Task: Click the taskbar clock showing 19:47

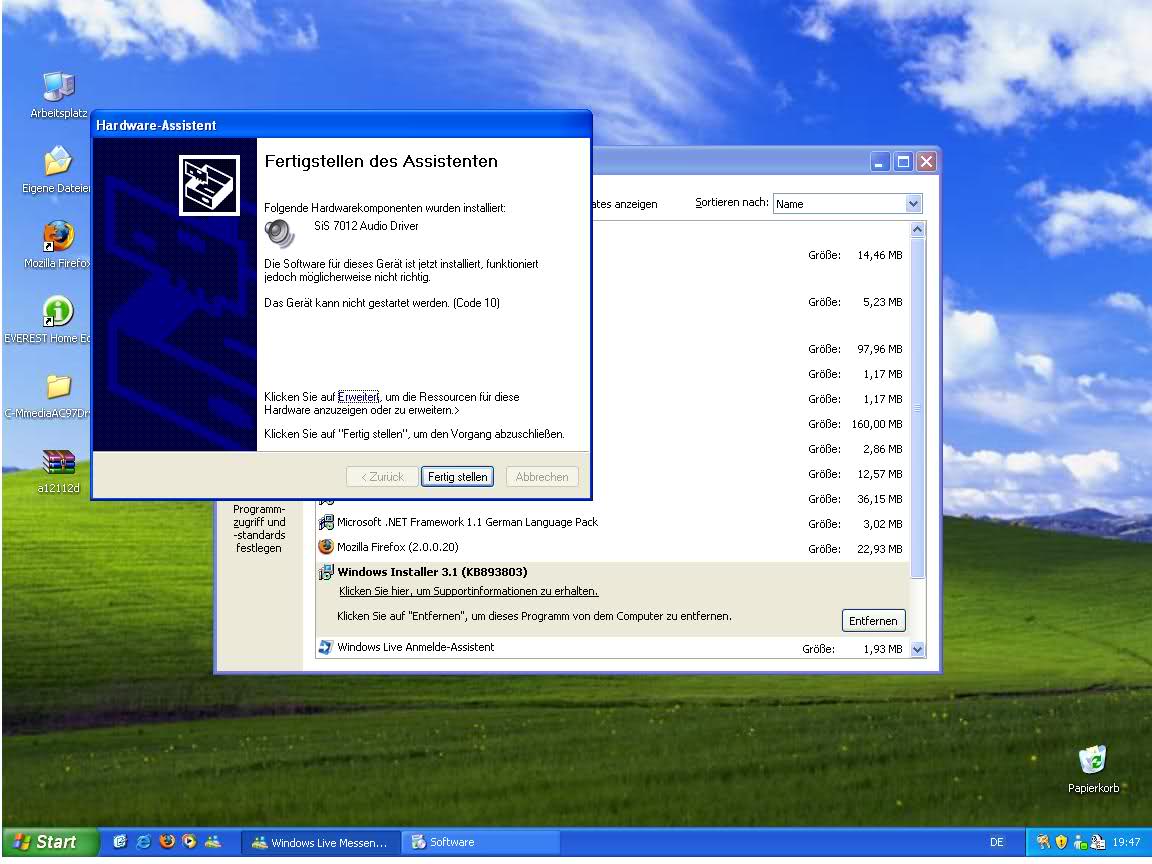Action: coord(1126,843)
